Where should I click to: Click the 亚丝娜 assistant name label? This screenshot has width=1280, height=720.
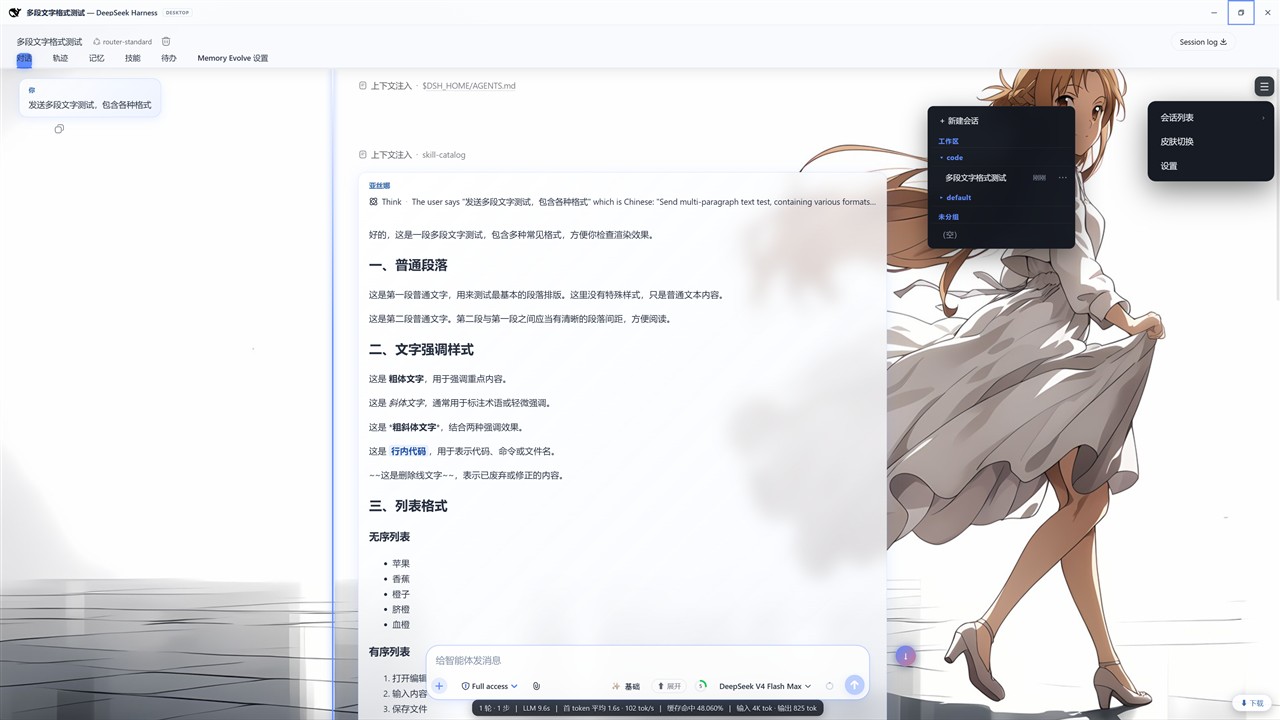[379, 186]
